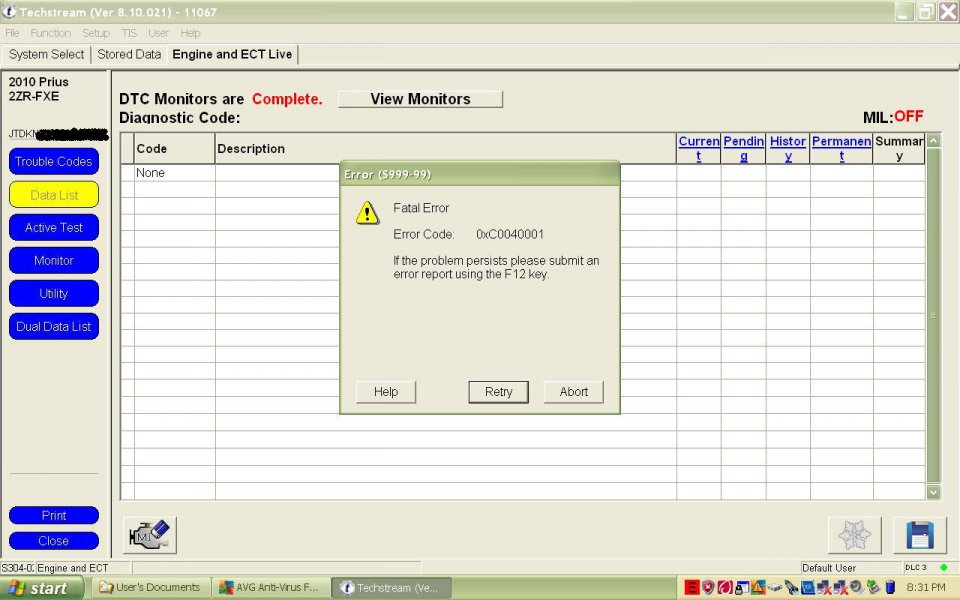Click the Techstream taskbar item
Viewport: 960px width, 600px height.
coord(391,588)
